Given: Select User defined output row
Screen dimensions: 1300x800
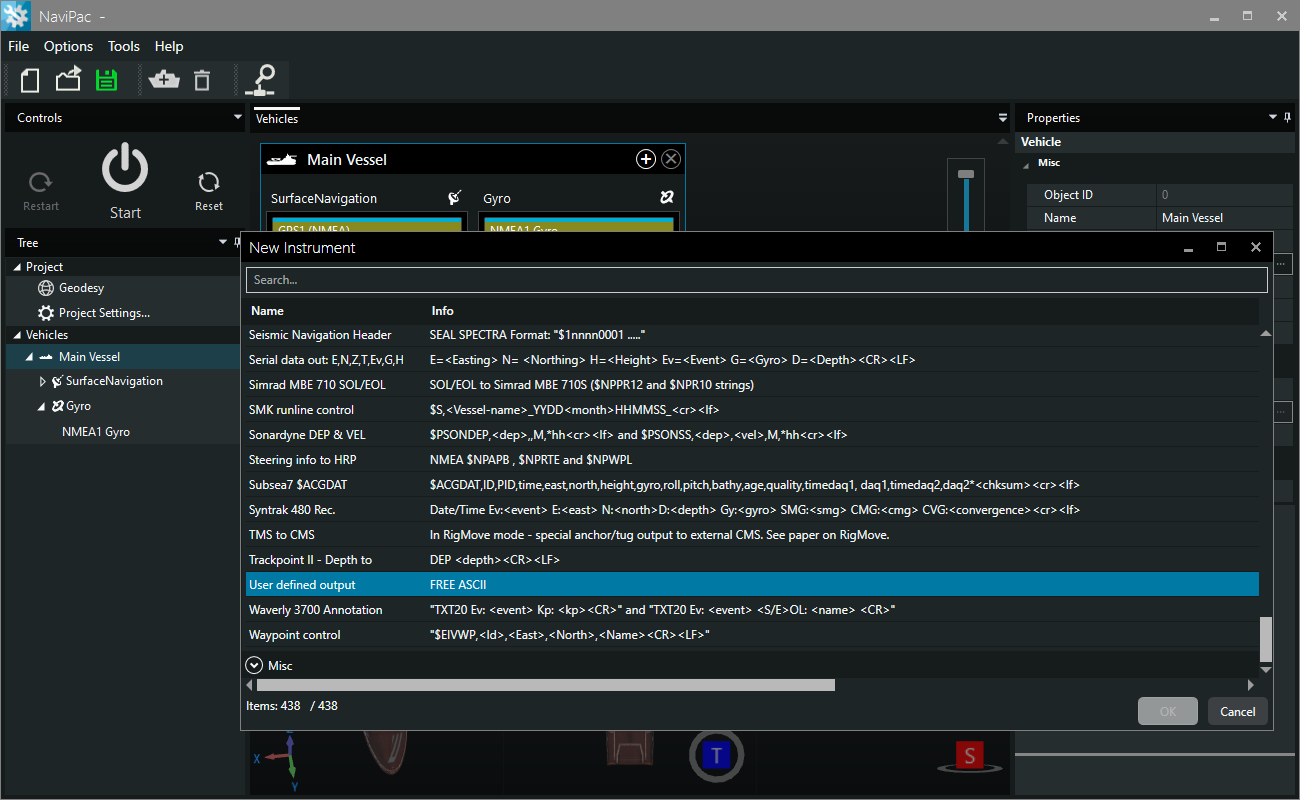Looking at the screenshot, I should click(752, 585).
